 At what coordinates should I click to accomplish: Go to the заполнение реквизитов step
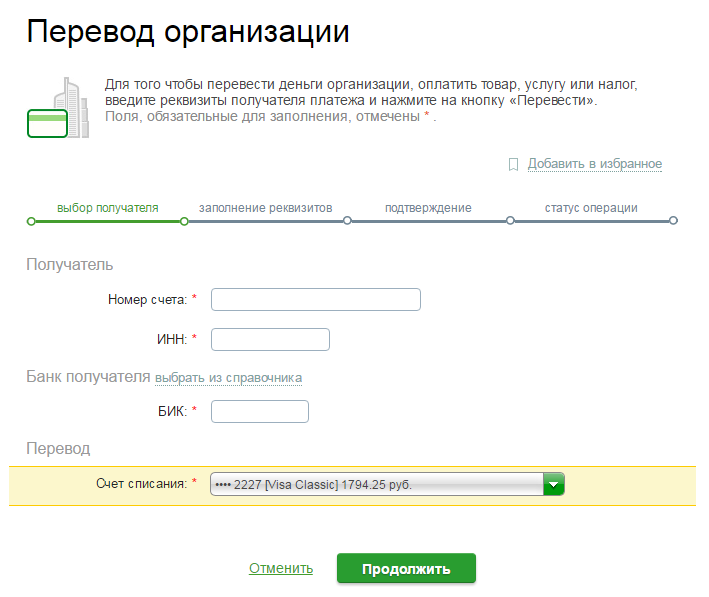pos(265,208)
